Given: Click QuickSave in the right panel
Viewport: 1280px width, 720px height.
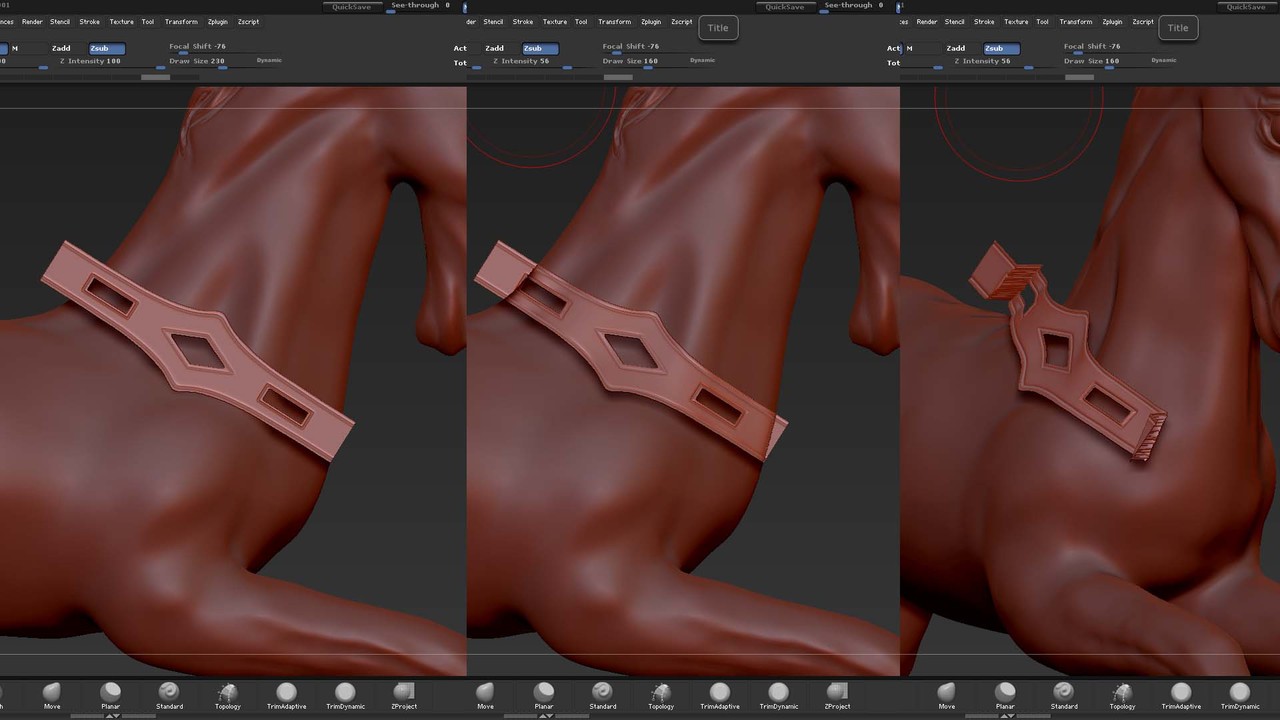Looking at the screenshot, I should 1246,6.
